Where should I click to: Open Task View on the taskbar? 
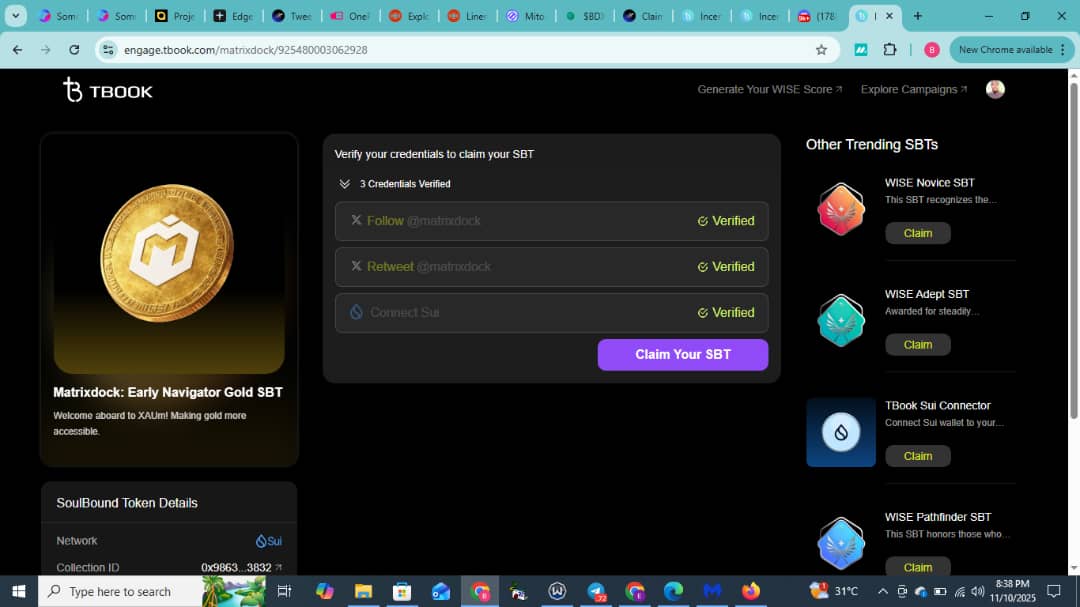(284, 591)
